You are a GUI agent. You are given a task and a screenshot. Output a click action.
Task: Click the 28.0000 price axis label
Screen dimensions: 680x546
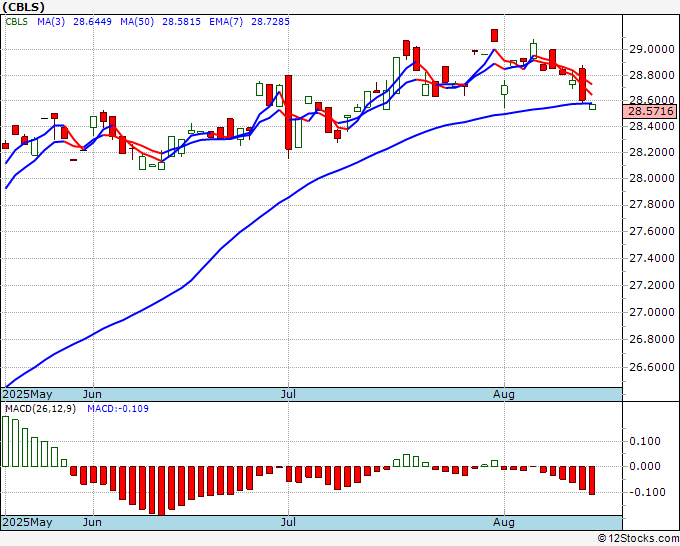[651, 178]
